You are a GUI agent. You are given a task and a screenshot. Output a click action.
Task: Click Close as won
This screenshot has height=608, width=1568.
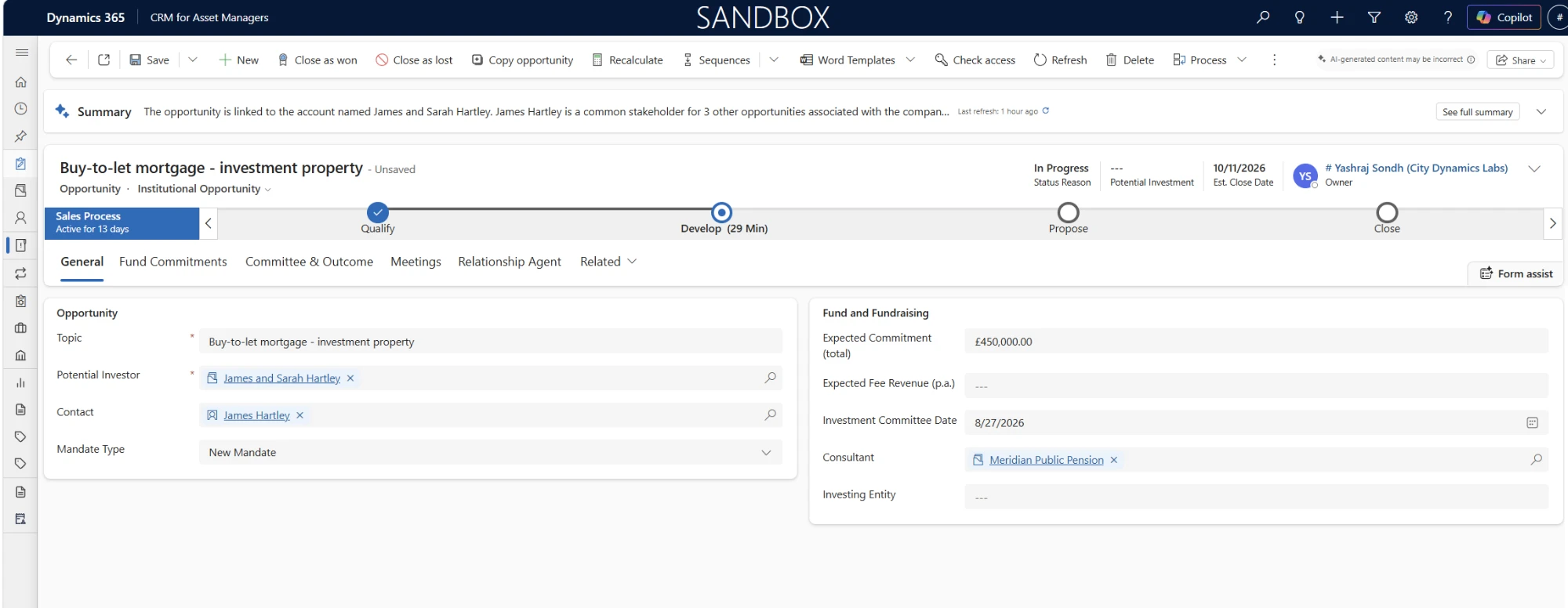[x=318, y=60]
